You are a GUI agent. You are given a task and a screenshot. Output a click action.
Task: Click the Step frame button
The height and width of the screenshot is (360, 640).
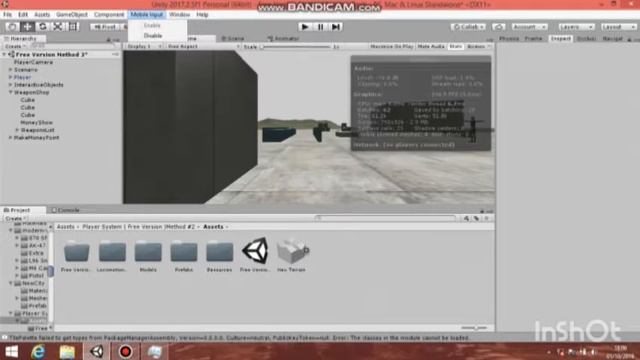pyautogui.click(x=336, y=27)
